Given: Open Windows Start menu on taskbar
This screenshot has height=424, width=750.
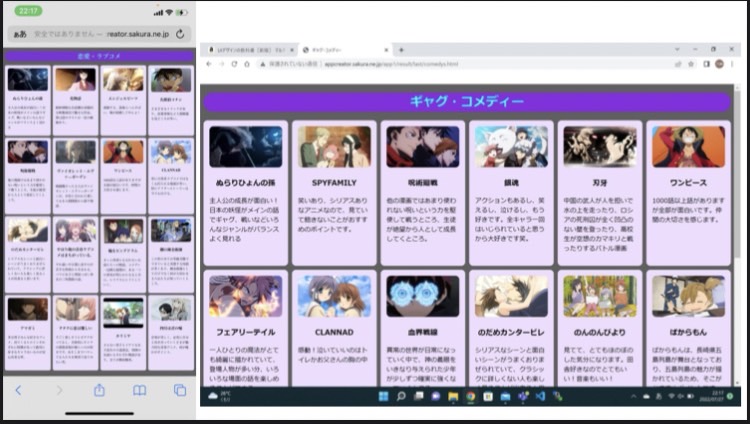Looking at the screenshot, I should [x=383, y=397].
